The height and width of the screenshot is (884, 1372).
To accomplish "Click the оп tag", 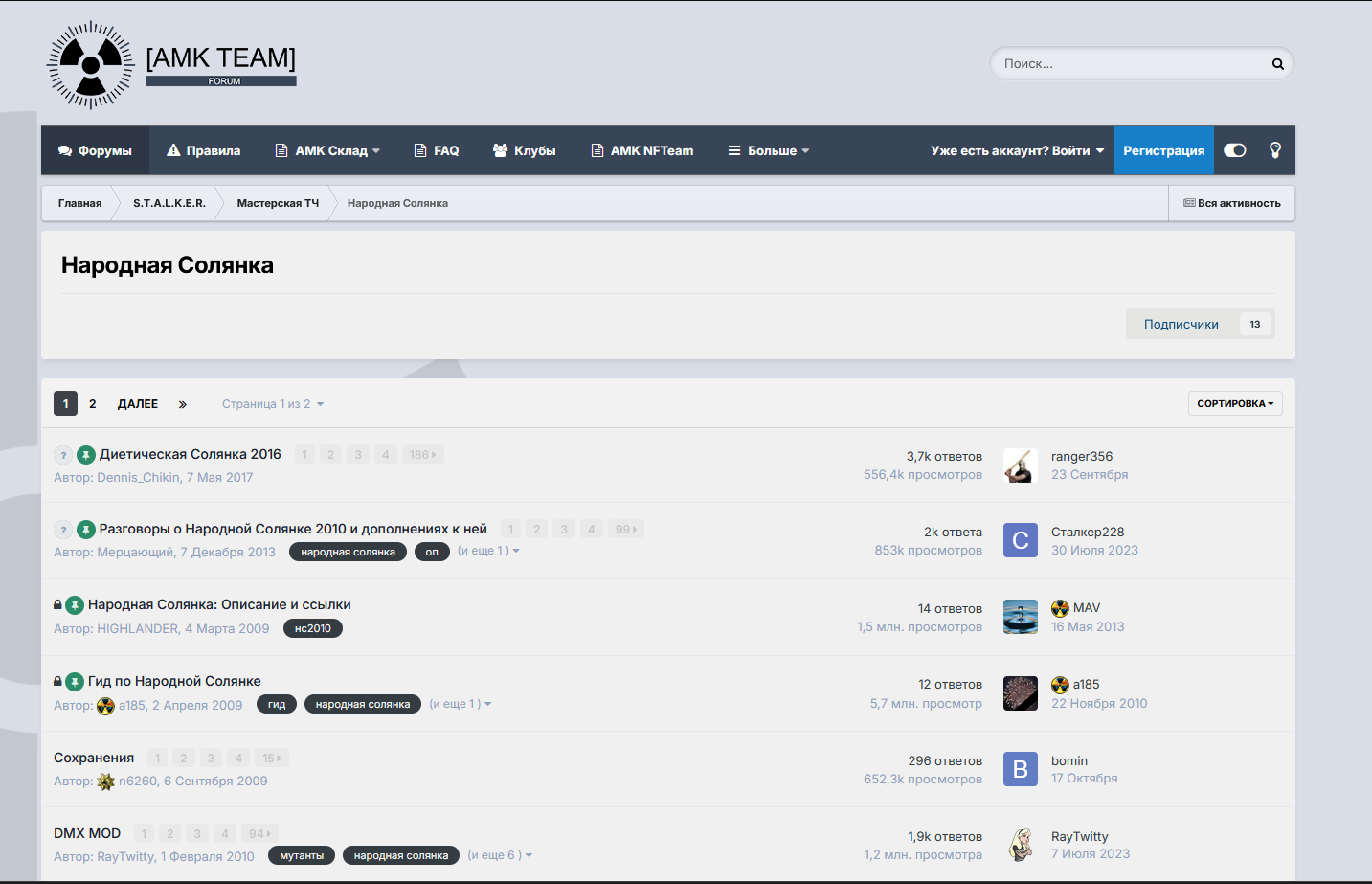I will pos(432,552).
